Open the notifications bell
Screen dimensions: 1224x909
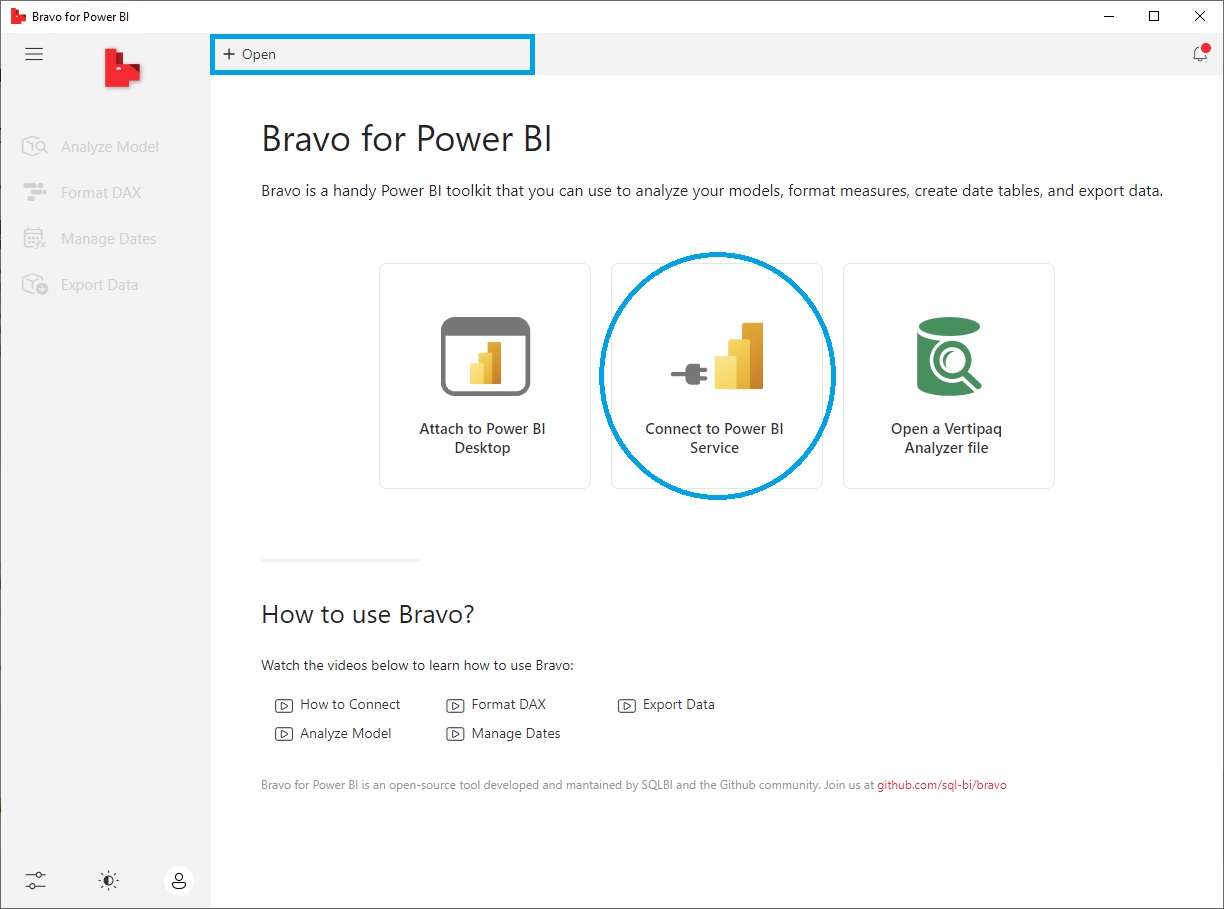coord(1200,54)
